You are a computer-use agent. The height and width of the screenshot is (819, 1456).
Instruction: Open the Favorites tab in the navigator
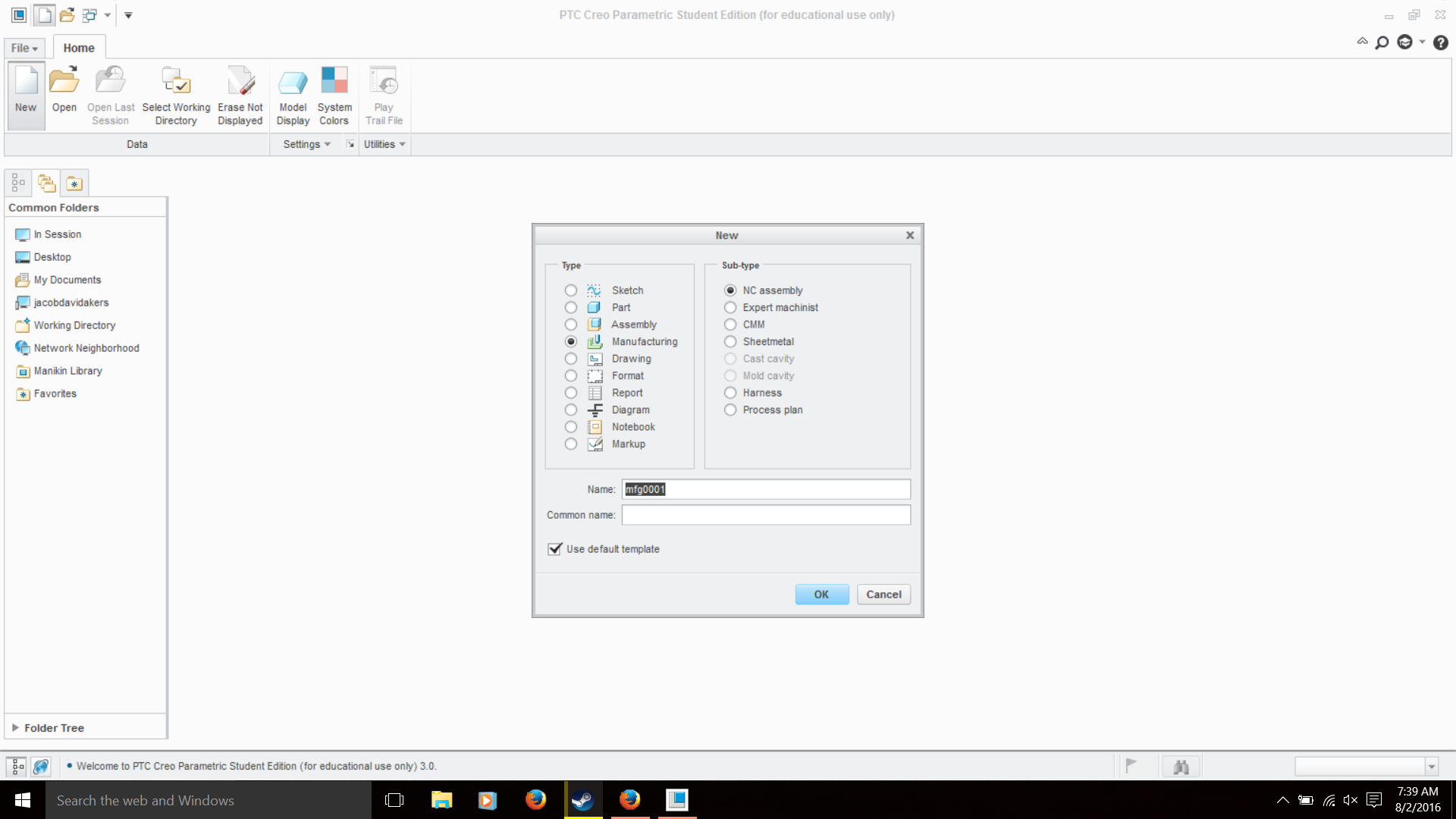74,183
